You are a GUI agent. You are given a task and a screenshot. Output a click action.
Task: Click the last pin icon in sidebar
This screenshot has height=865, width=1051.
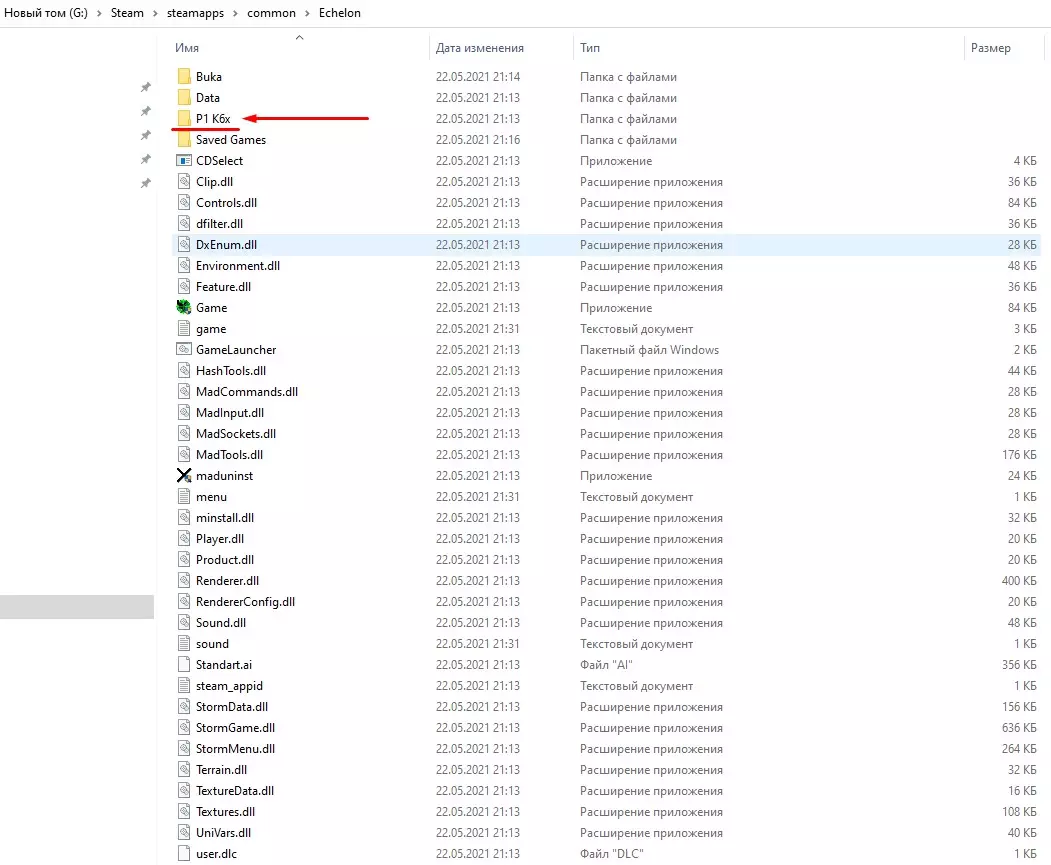[145, 183]
